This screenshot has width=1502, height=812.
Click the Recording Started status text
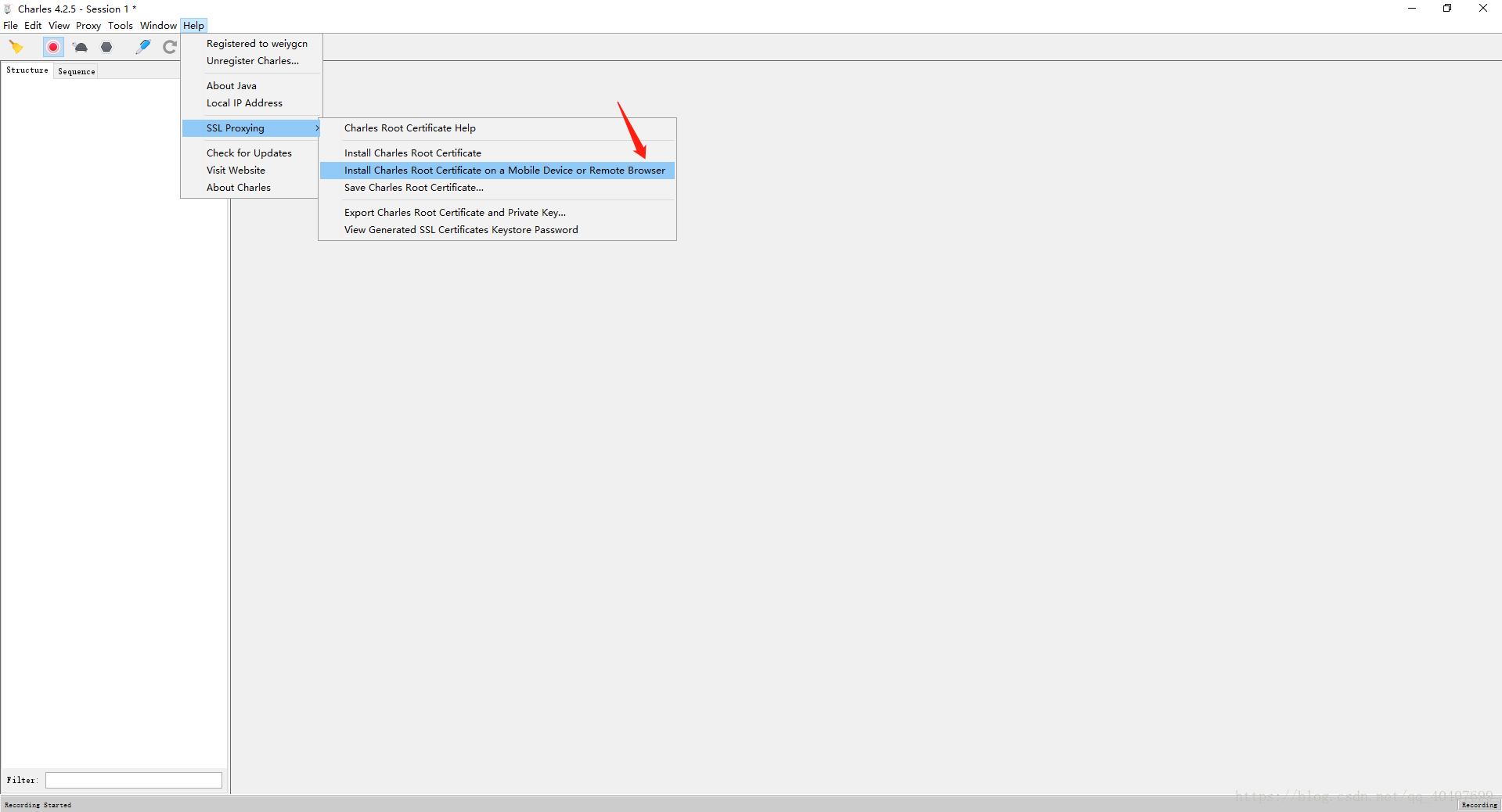[x=38, y=805]
